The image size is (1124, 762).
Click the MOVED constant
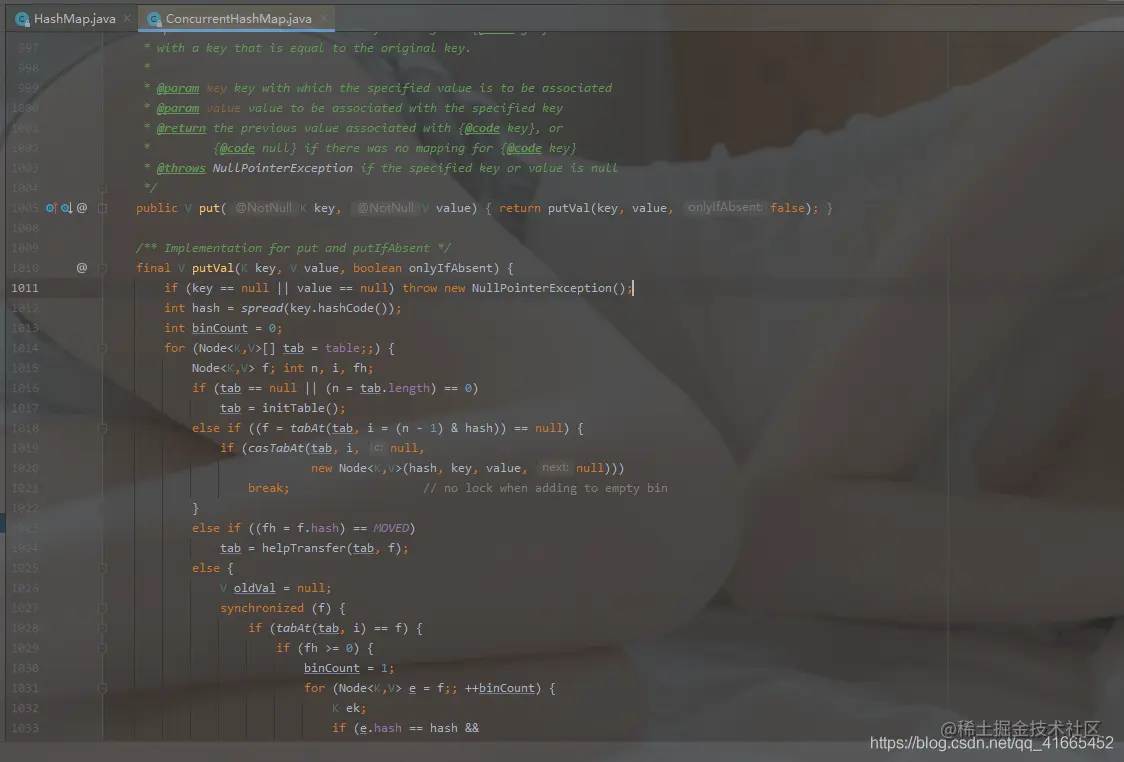tap(391, 528)
